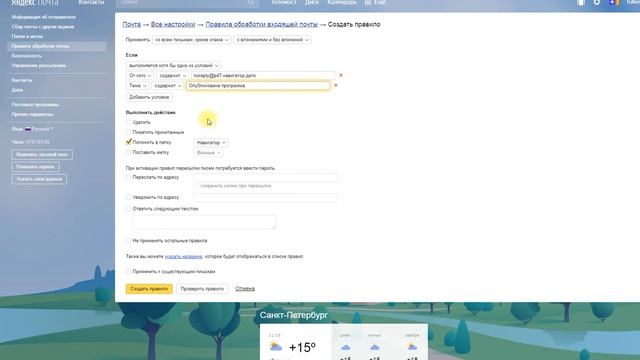Click the 'Изменить часовой пояс' button

pos(42,155)
